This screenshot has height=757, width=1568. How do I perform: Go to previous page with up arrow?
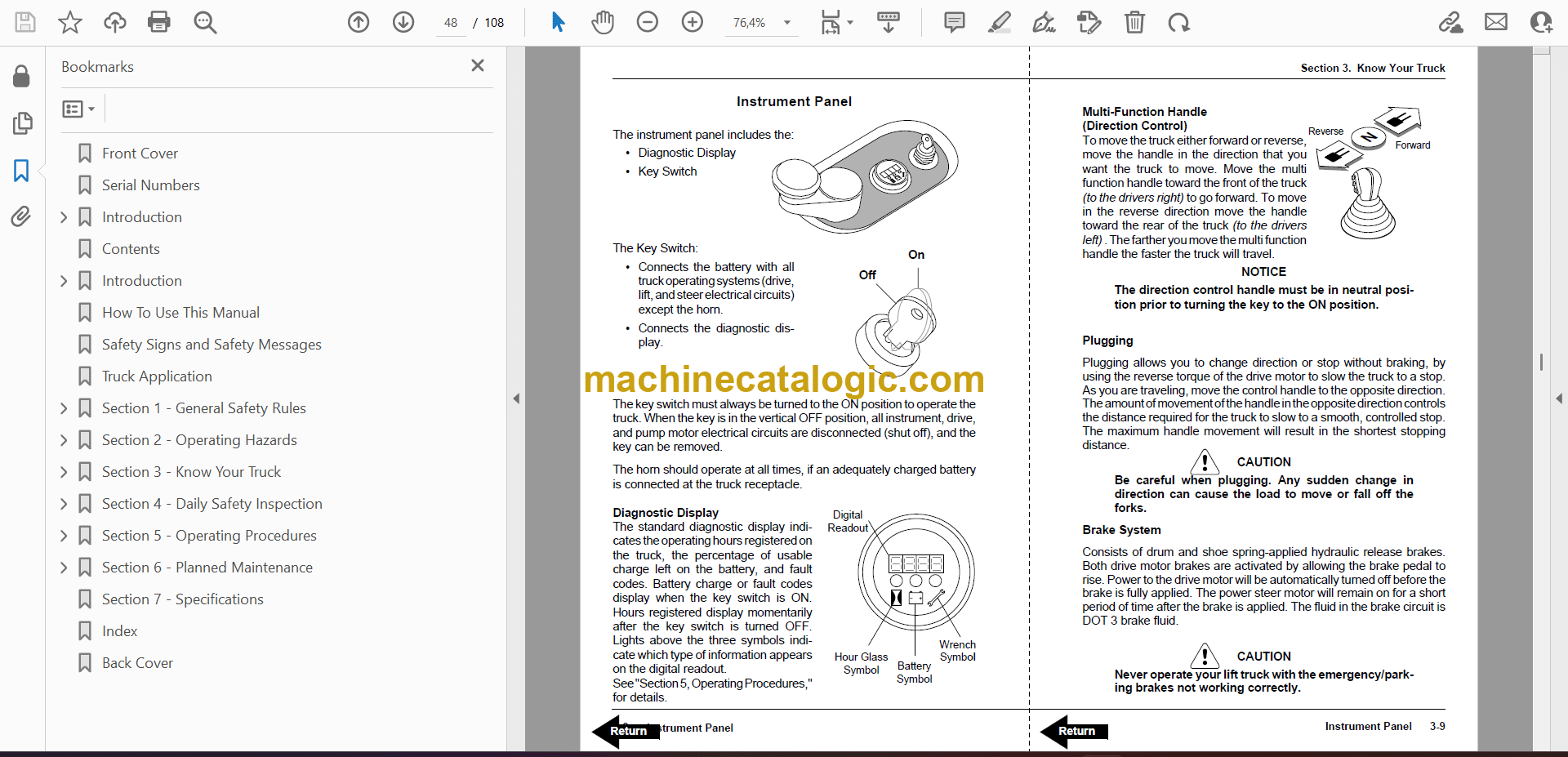[359, 22]
